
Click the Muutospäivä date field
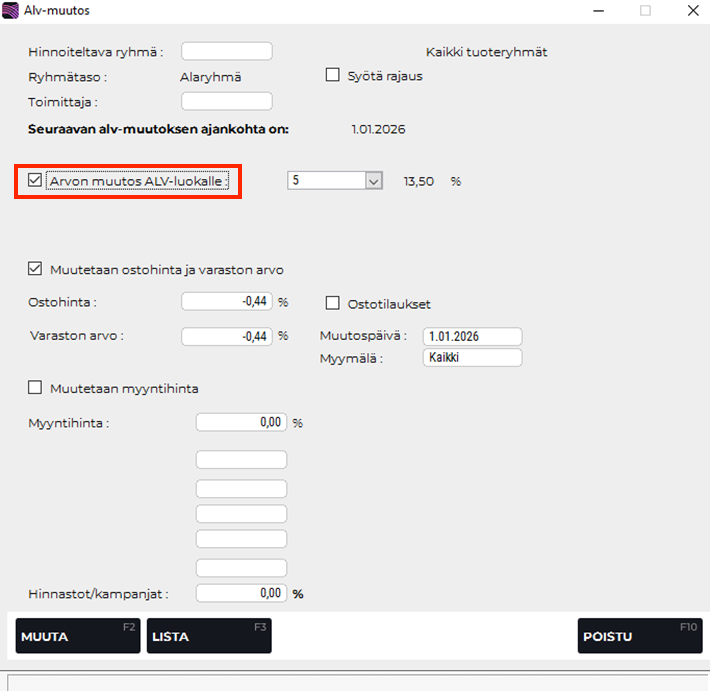472,336
